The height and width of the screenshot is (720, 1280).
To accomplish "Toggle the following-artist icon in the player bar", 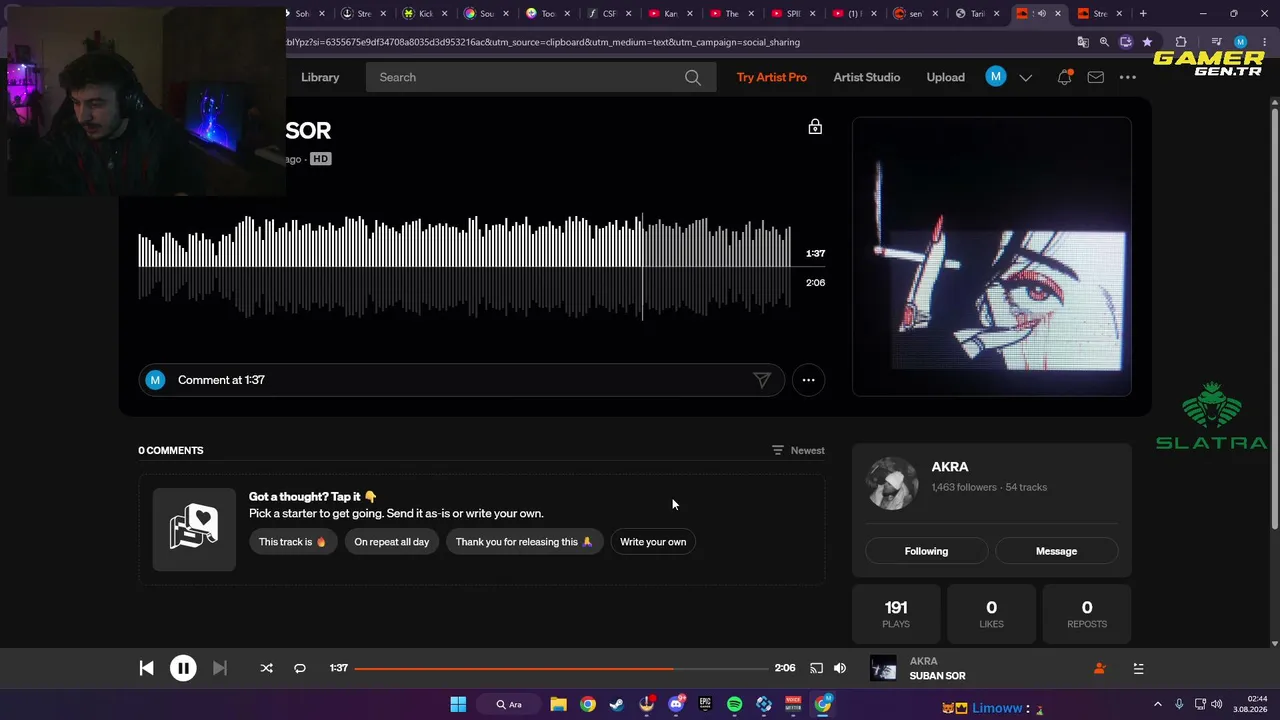I will (x=1099, y=668).
